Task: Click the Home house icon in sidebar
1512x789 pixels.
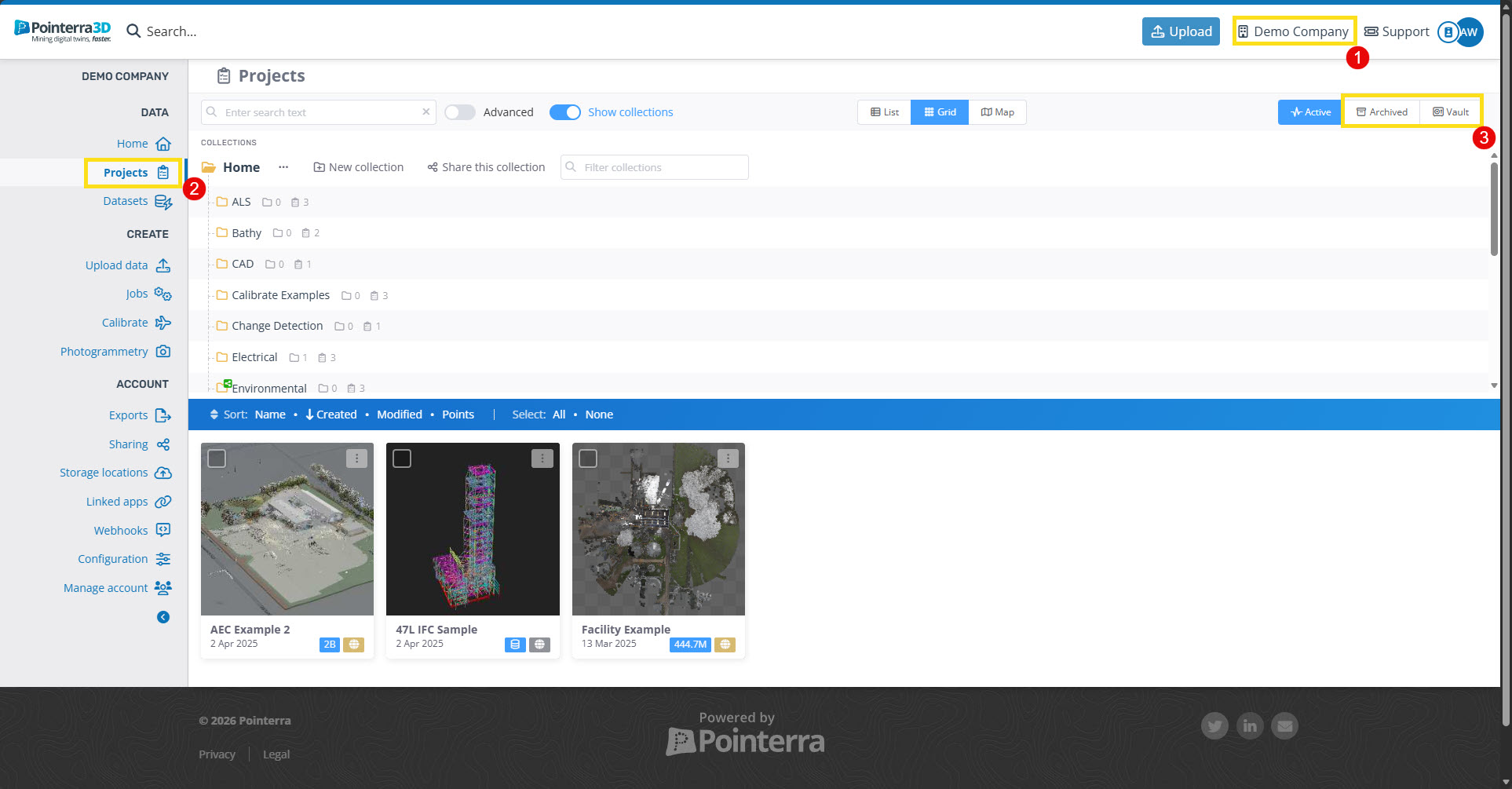Action: [x=163, y=144]
